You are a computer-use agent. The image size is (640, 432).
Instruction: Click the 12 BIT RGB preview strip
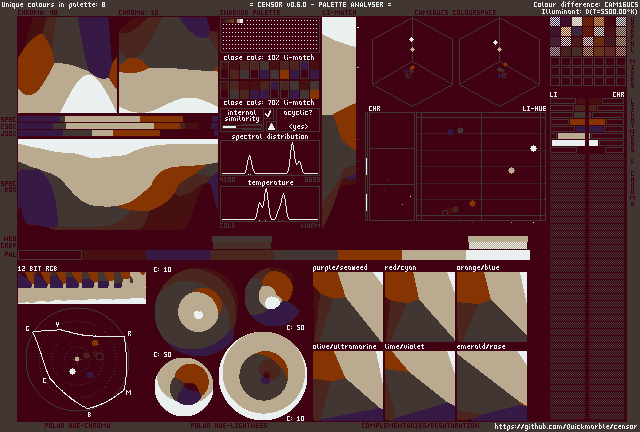tap(81, 286)
